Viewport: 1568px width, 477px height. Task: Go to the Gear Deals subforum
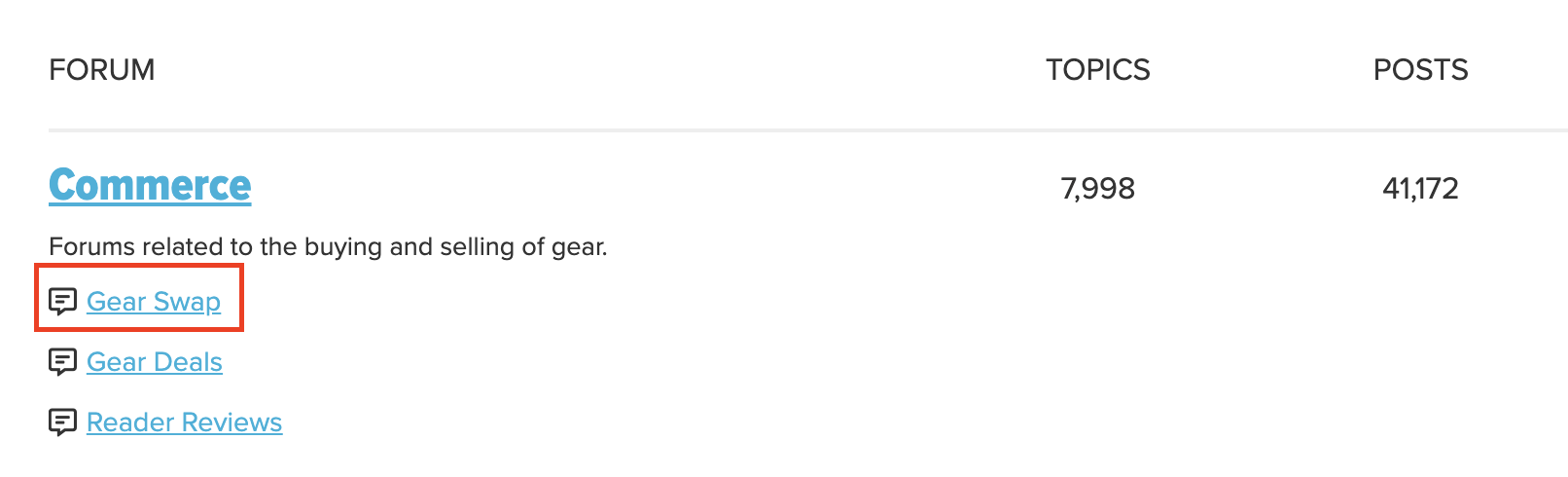pos(155,362)
